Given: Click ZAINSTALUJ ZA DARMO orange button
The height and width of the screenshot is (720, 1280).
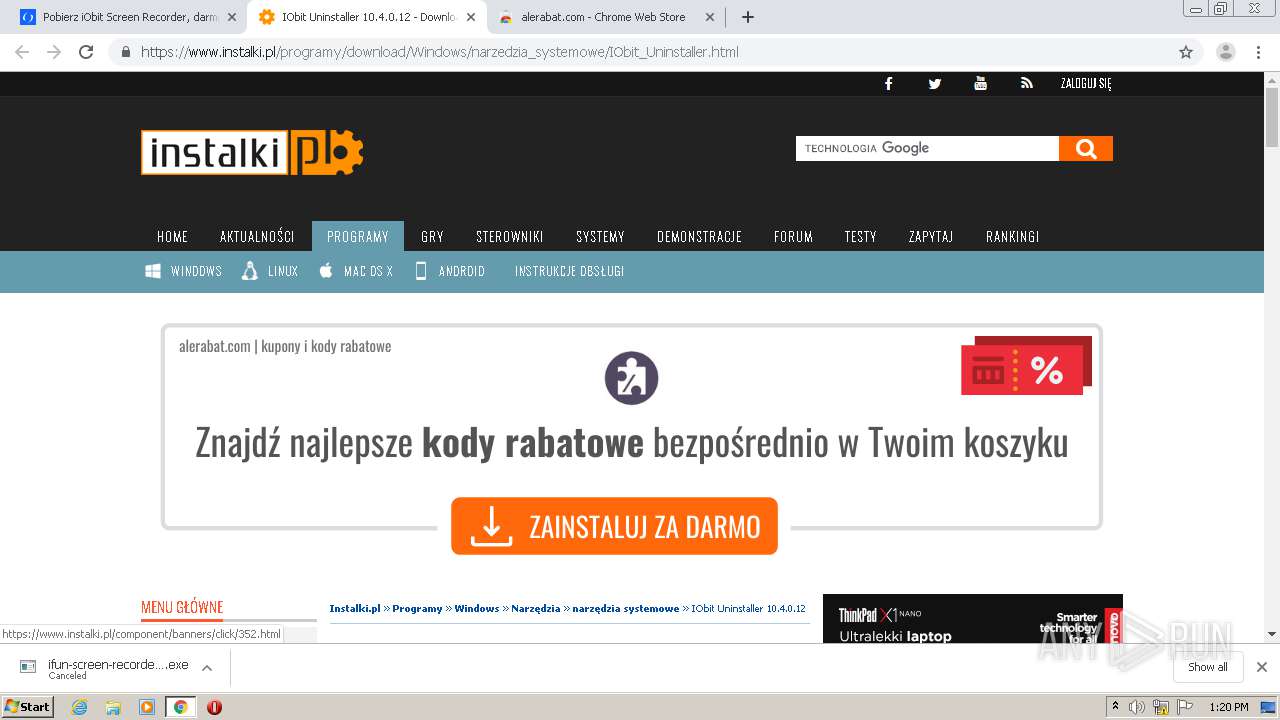Looking at the screenshot, I should tap(614, 526).
